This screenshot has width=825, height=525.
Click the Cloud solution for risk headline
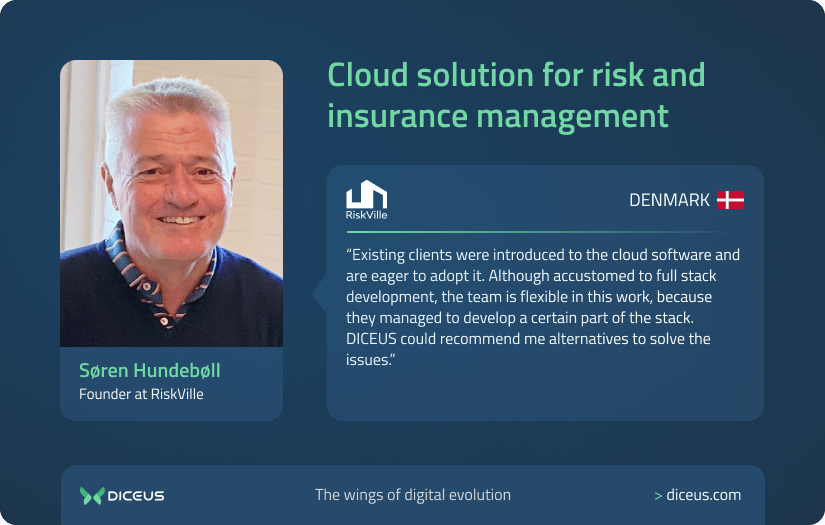tap(516, 75)
